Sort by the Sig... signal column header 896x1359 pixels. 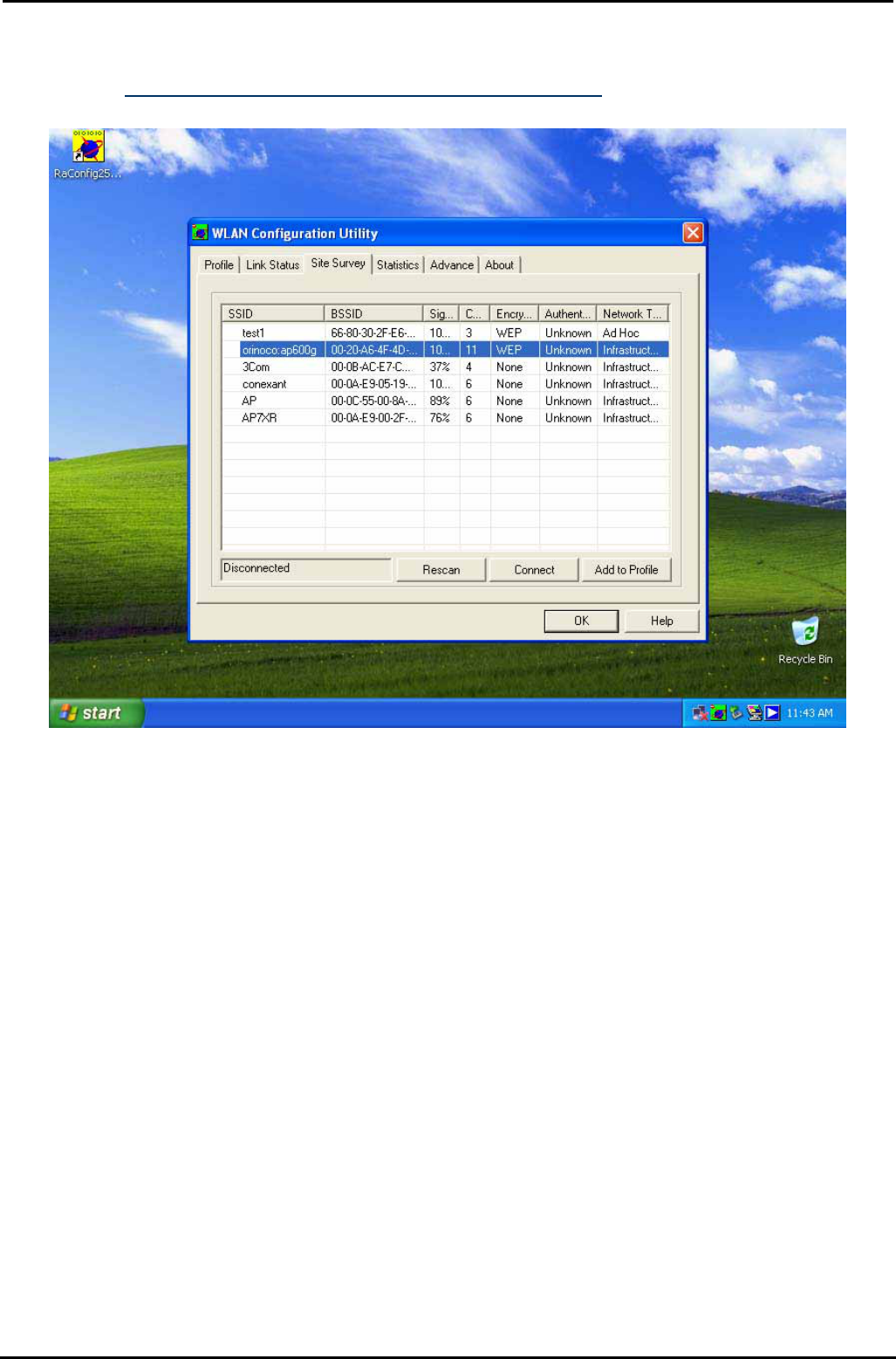pos(441,313)
